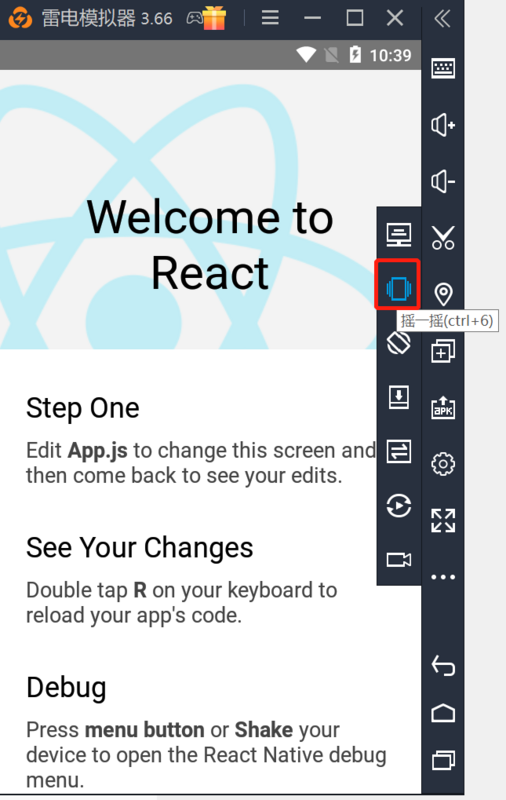Install an APK file
Viewport: 506px width, 800px height.
[443, 408]
